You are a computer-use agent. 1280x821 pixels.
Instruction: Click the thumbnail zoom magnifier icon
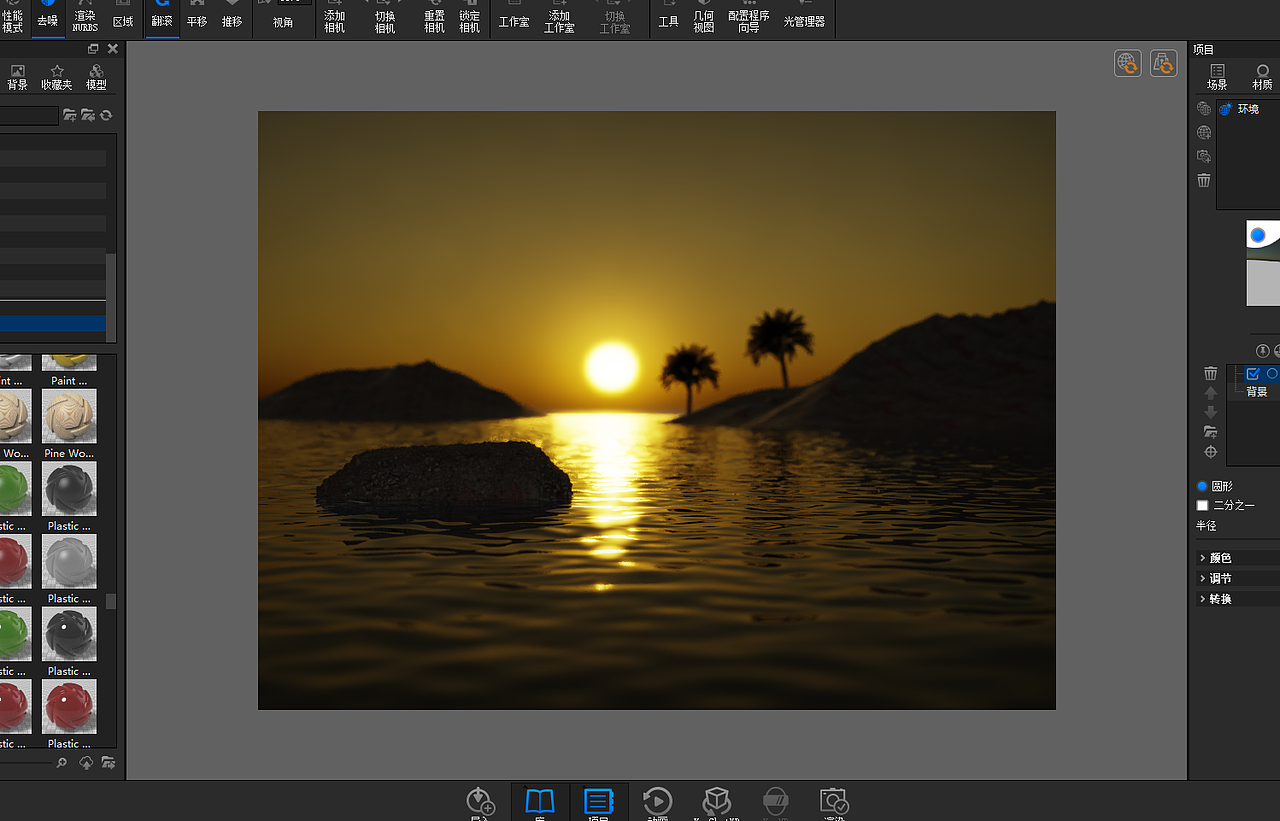[x=62, y=763]
